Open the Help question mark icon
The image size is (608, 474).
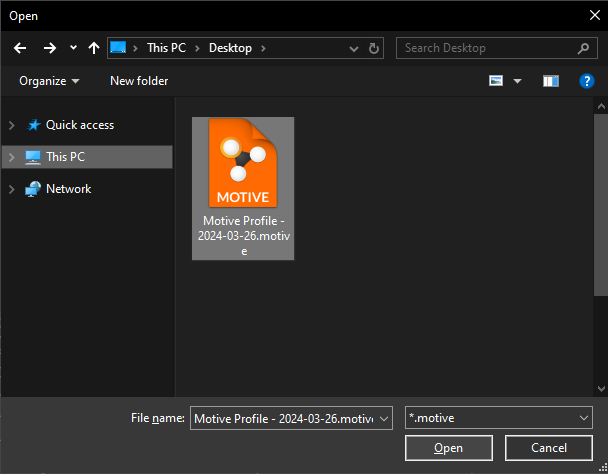click(587, 81)
